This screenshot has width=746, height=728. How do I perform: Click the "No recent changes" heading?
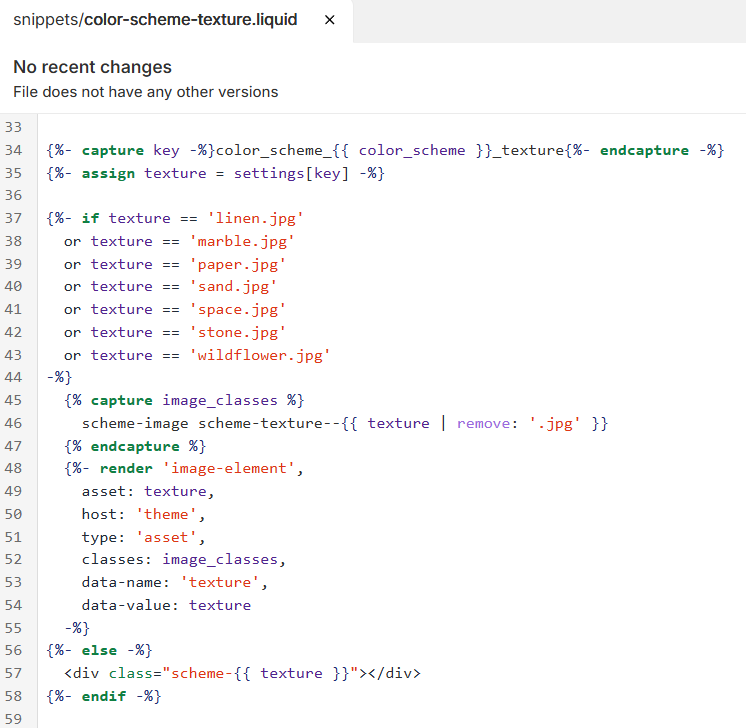pyautogui.click(x=92, y=67)
